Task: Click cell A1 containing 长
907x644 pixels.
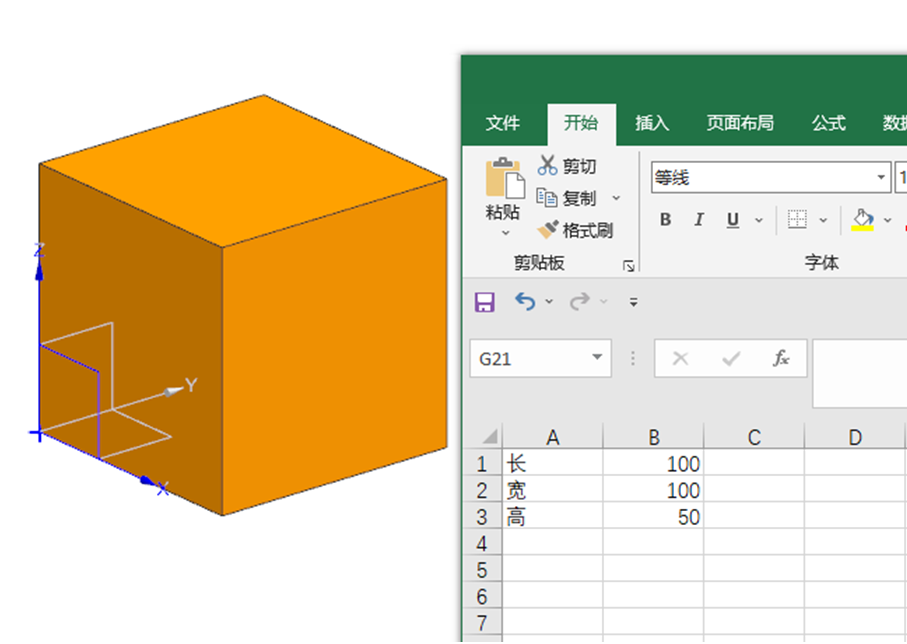Action: coord(552,463)
